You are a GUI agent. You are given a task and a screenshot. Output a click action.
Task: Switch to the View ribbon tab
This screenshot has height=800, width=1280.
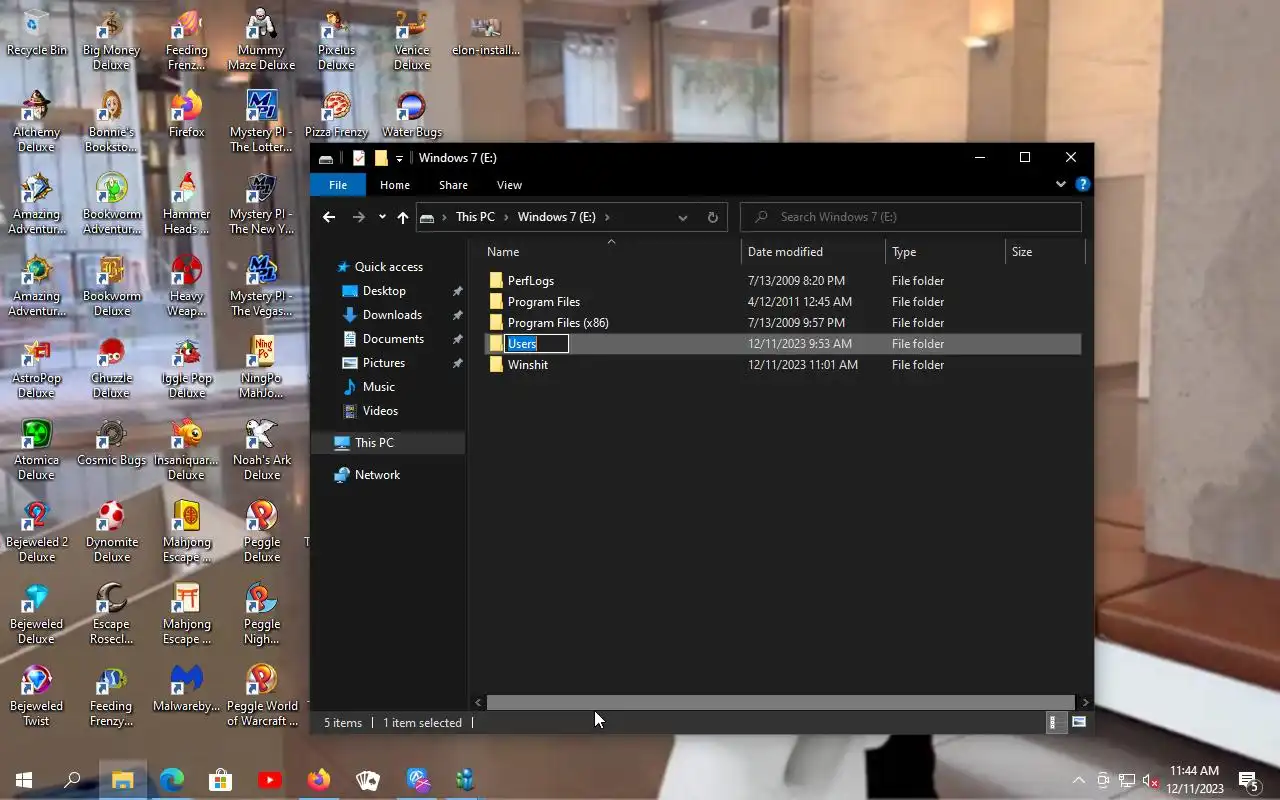point(509,185)
